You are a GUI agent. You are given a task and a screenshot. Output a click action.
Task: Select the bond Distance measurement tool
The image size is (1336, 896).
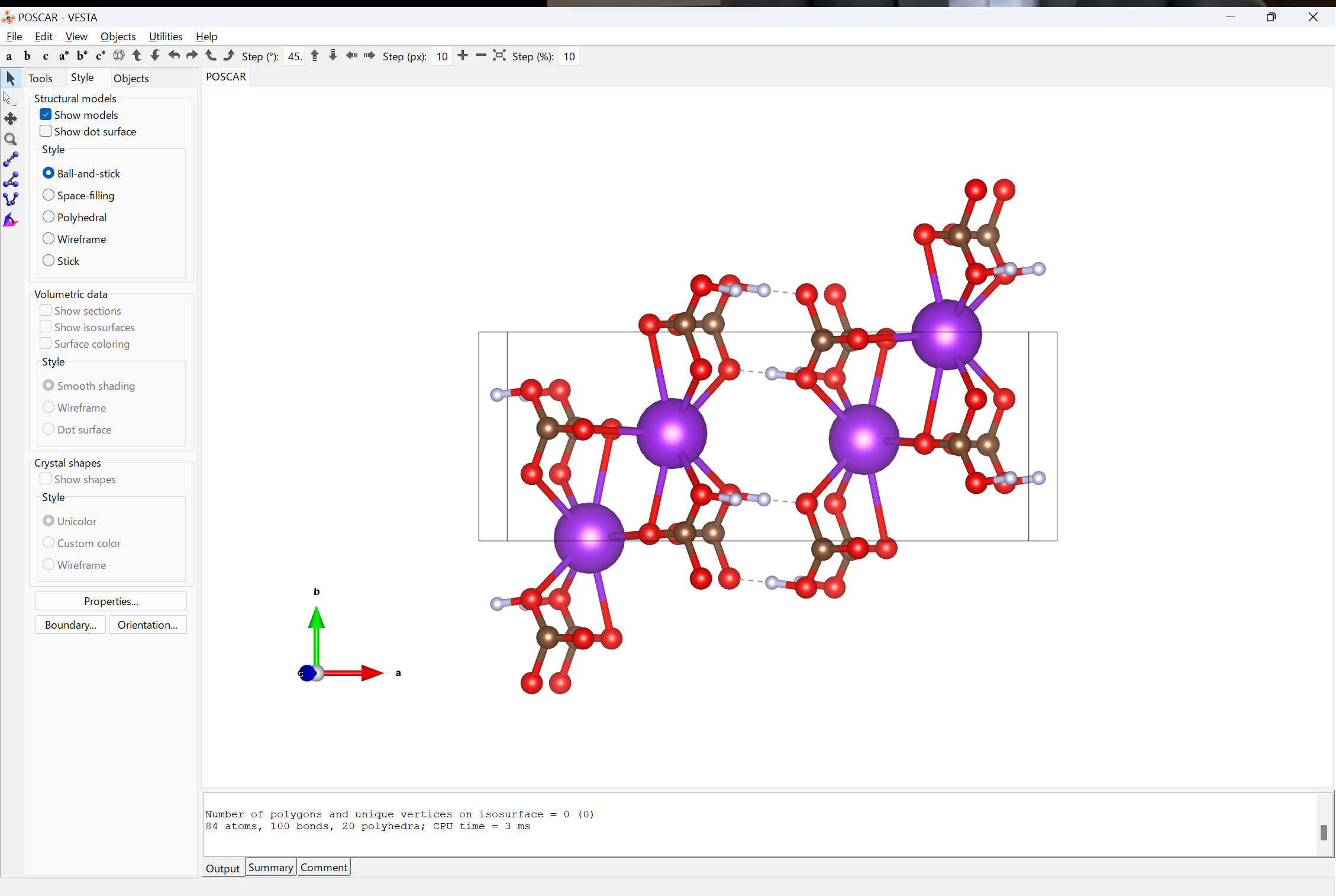point(11,160)
